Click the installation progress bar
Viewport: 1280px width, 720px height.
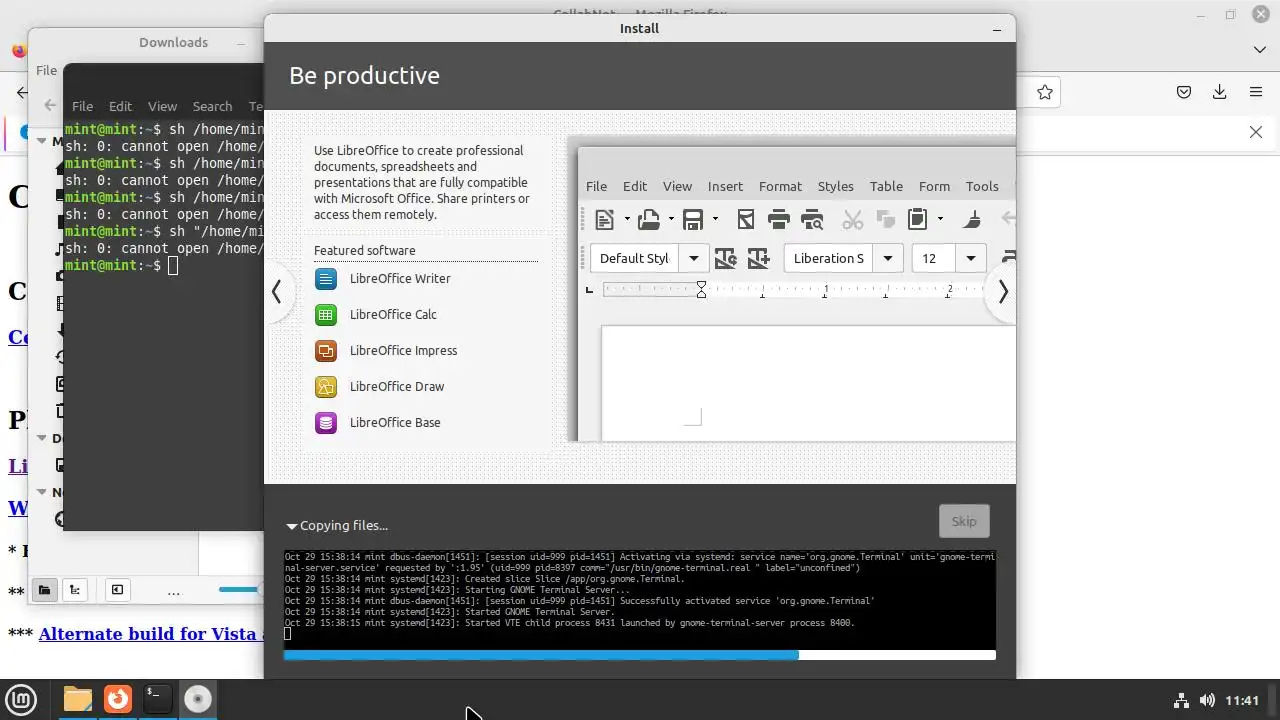640,655
